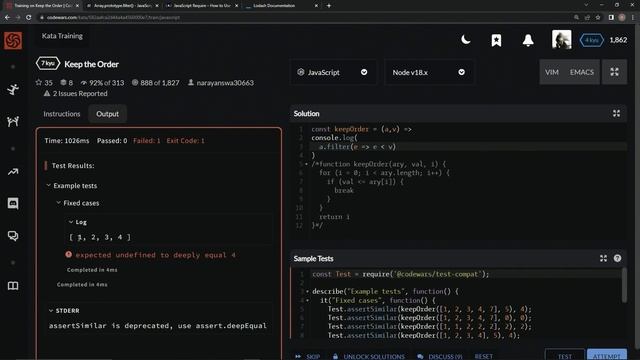Open the Sample Tests help question icon
This screenshot has width=640, height=360.
click(617, 258)
